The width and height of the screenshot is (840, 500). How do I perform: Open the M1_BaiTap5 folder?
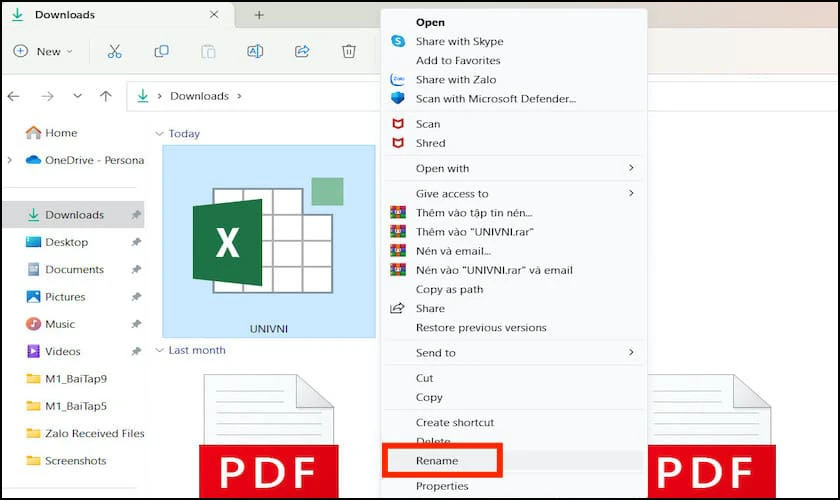point(67,406)
